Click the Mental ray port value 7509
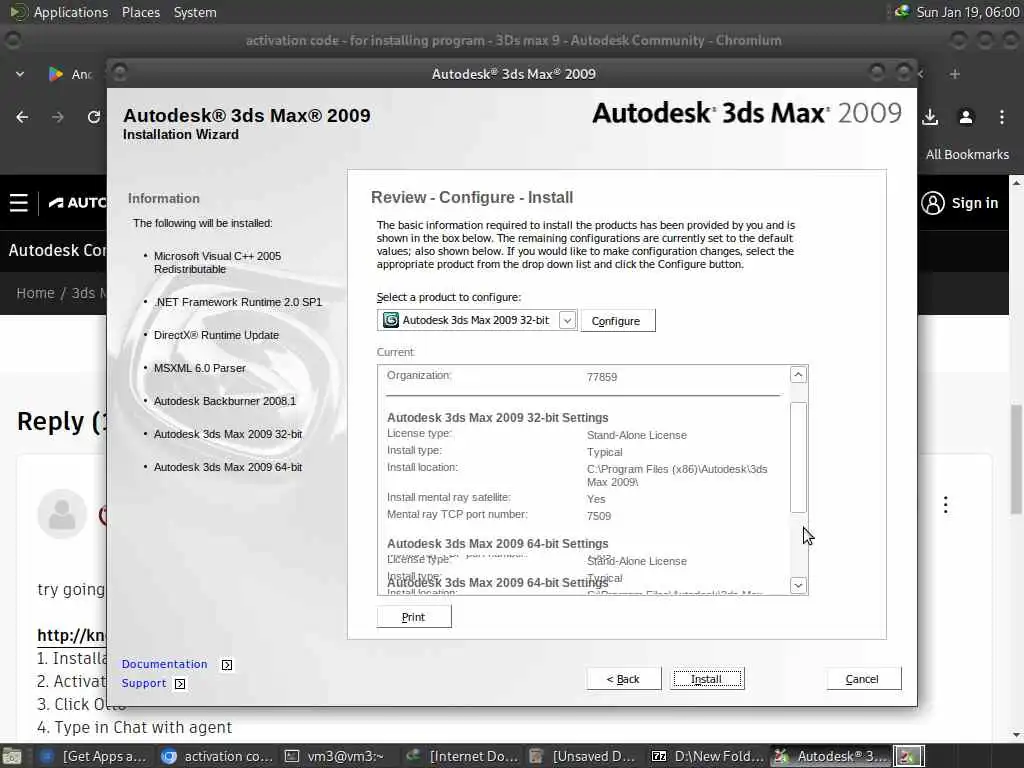Screen dimensions: 1024x768 coord(599,516)
